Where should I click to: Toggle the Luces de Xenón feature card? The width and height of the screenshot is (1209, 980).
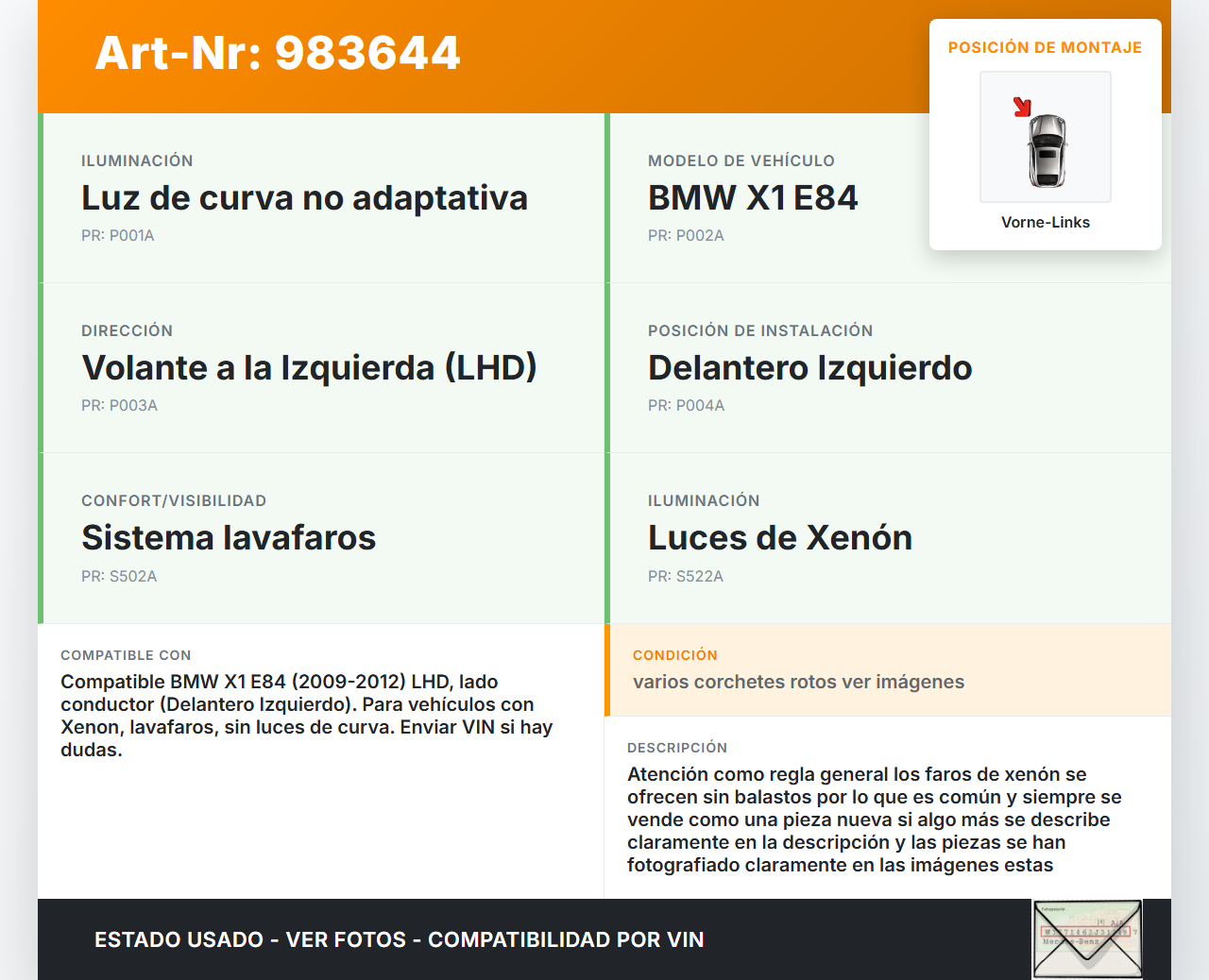pos(888,538)
